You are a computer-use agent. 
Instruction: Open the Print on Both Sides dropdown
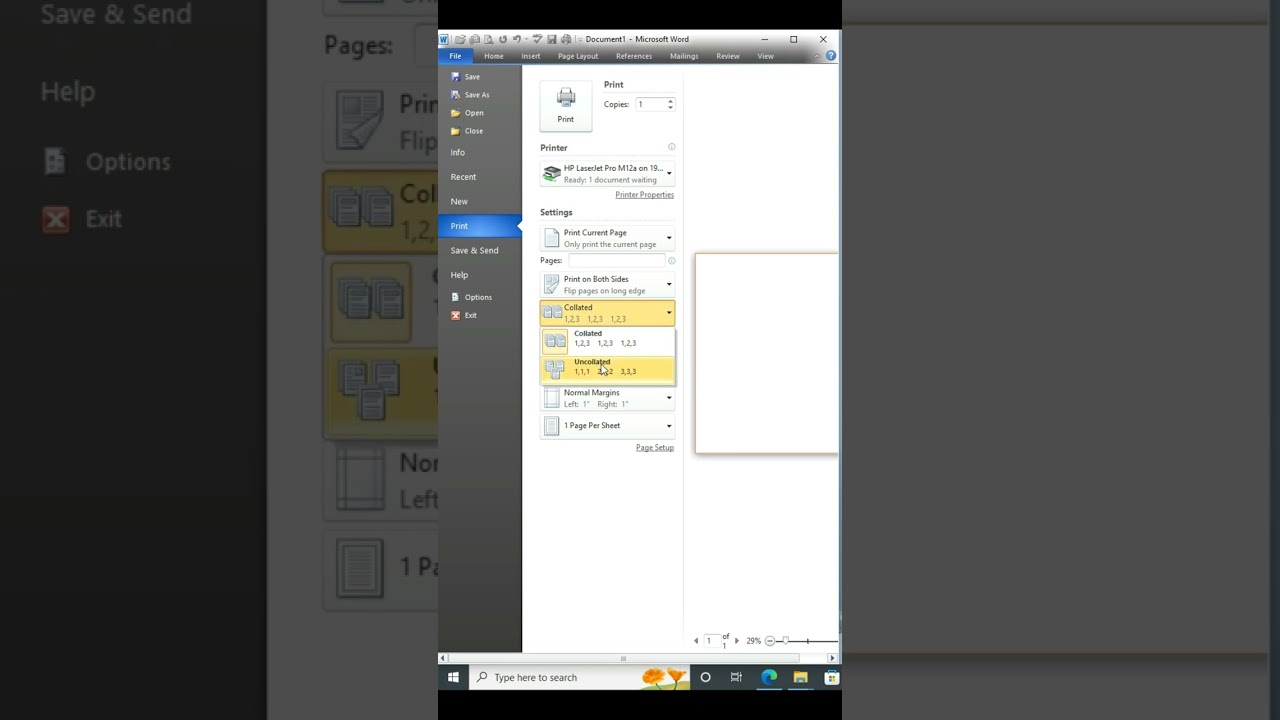click(607, 285)
